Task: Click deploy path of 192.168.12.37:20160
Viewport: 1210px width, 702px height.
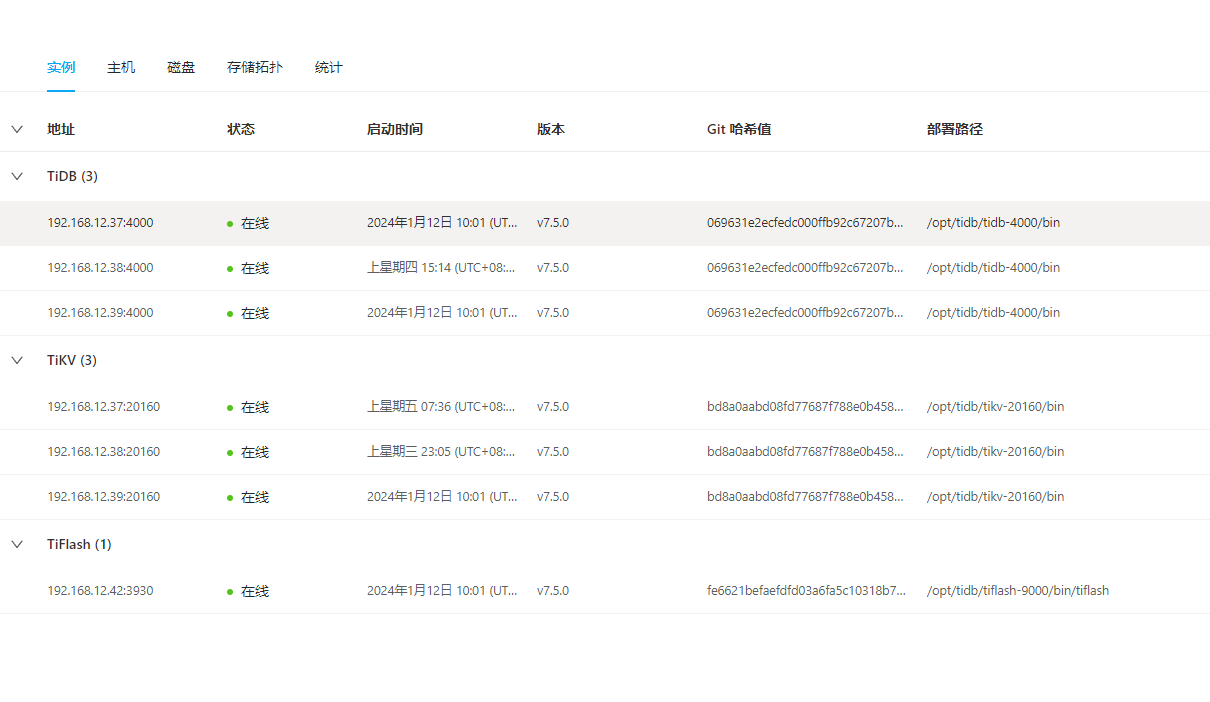Action: point(996,407)
